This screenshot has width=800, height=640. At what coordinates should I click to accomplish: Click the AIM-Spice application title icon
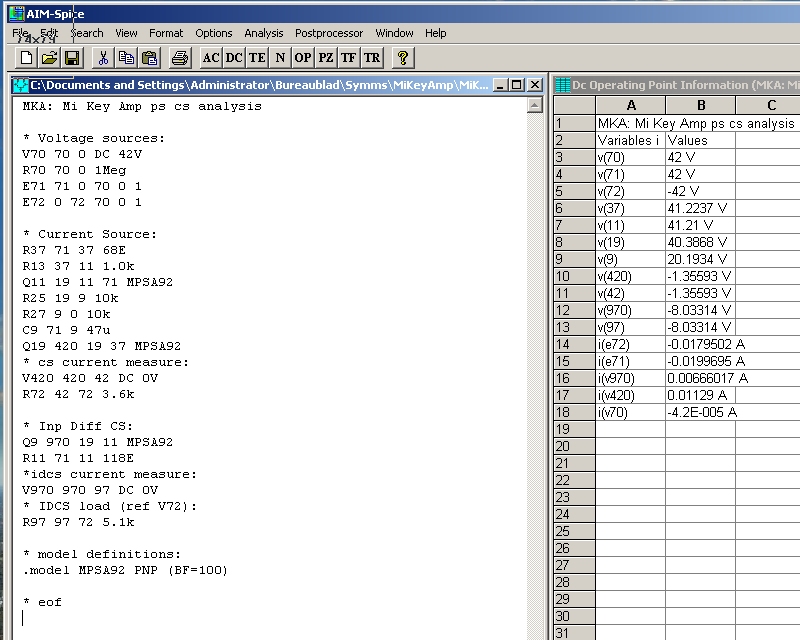click(x=16, y=14)
